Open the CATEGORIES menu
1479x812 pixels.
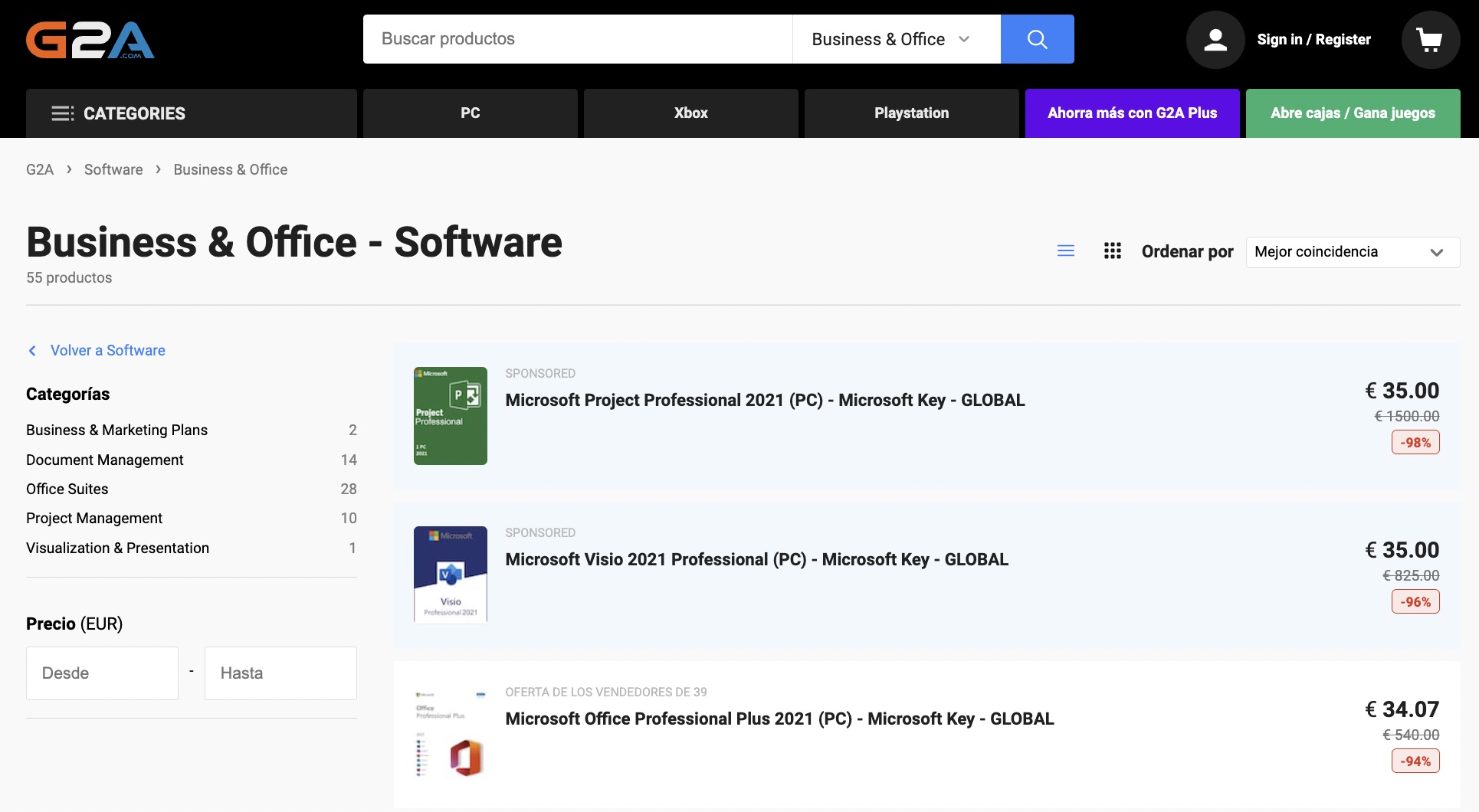click(192, 113)
